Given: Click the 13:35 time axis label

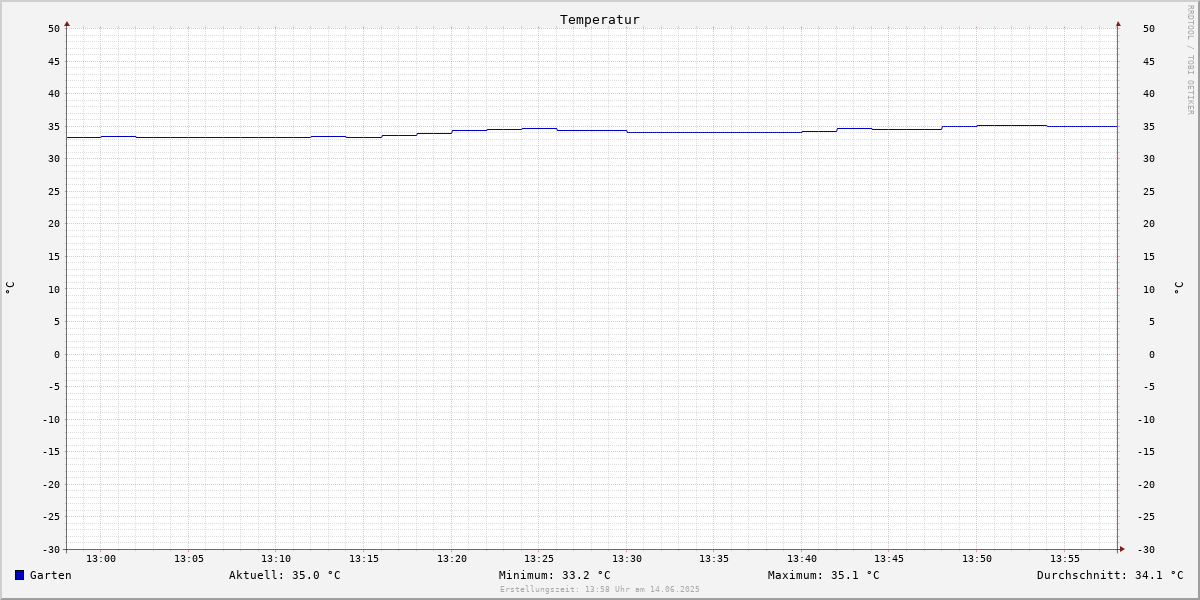Looking at the screenshot, I should coord(714,558).
